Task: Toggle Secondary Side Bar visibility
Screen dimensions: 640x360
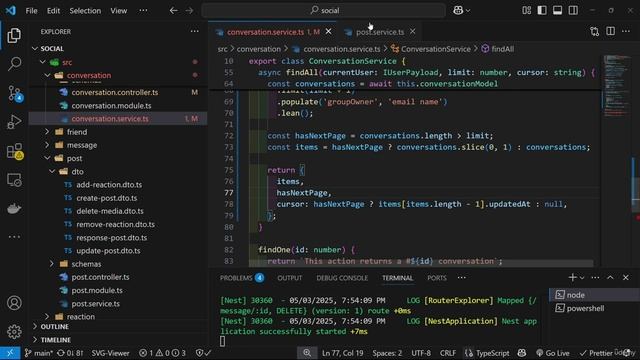Action: point(573,11)
